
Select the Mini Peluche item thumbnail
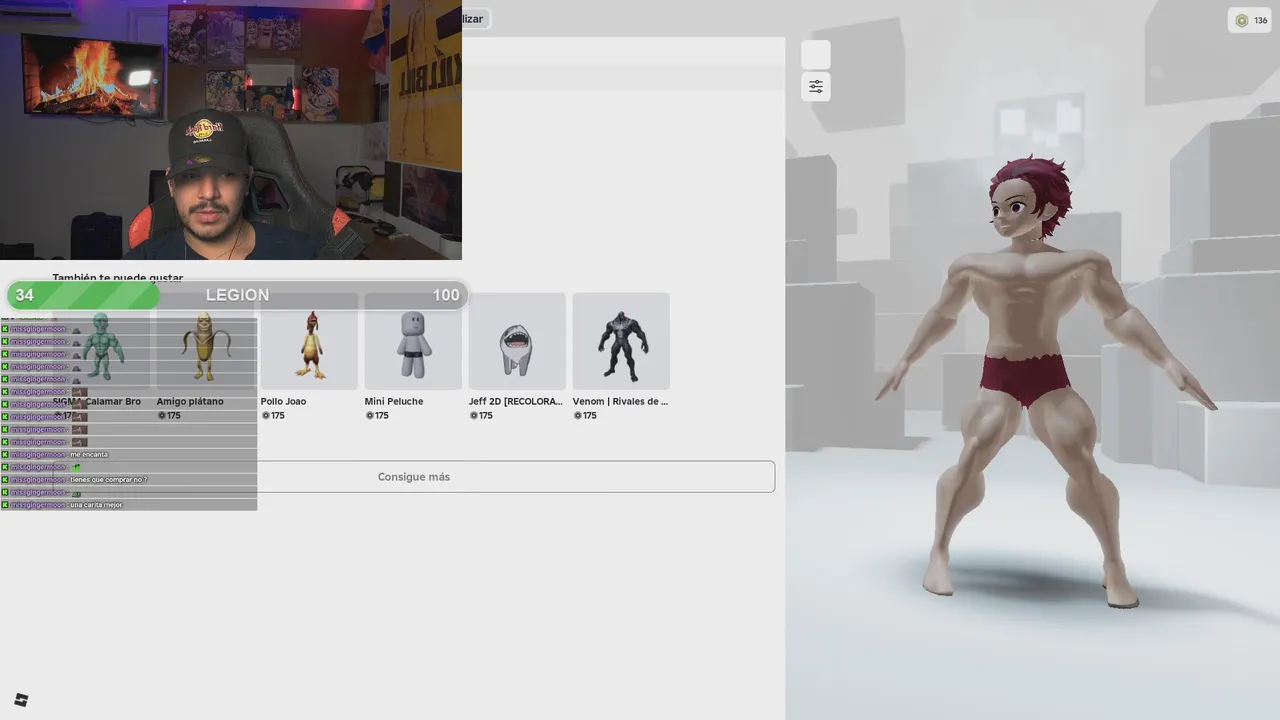(x=413, y=341)
